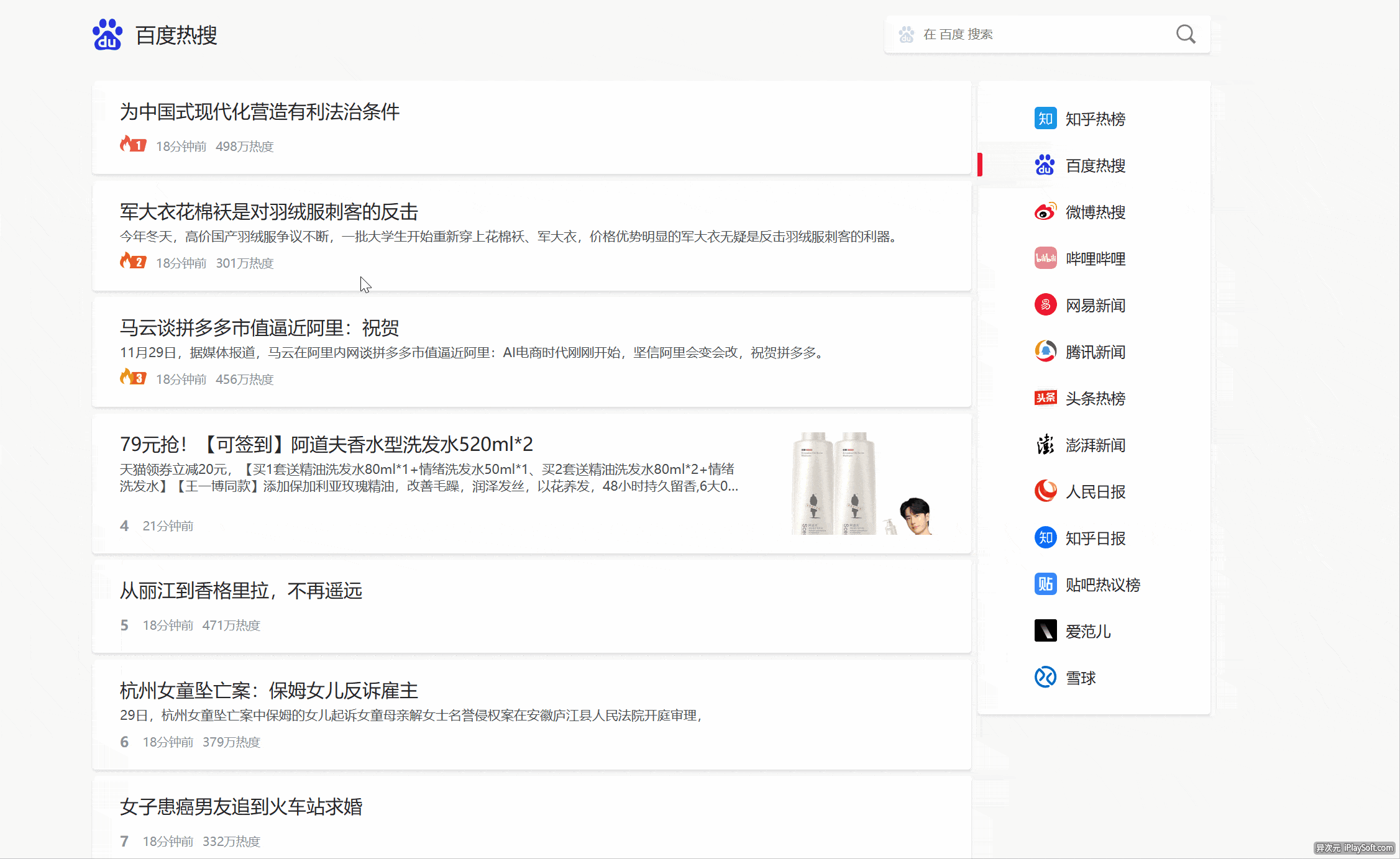The image size is (1400, 859).
Task: Click the red Toutiao icon
Action: (x=1045, y=398)
